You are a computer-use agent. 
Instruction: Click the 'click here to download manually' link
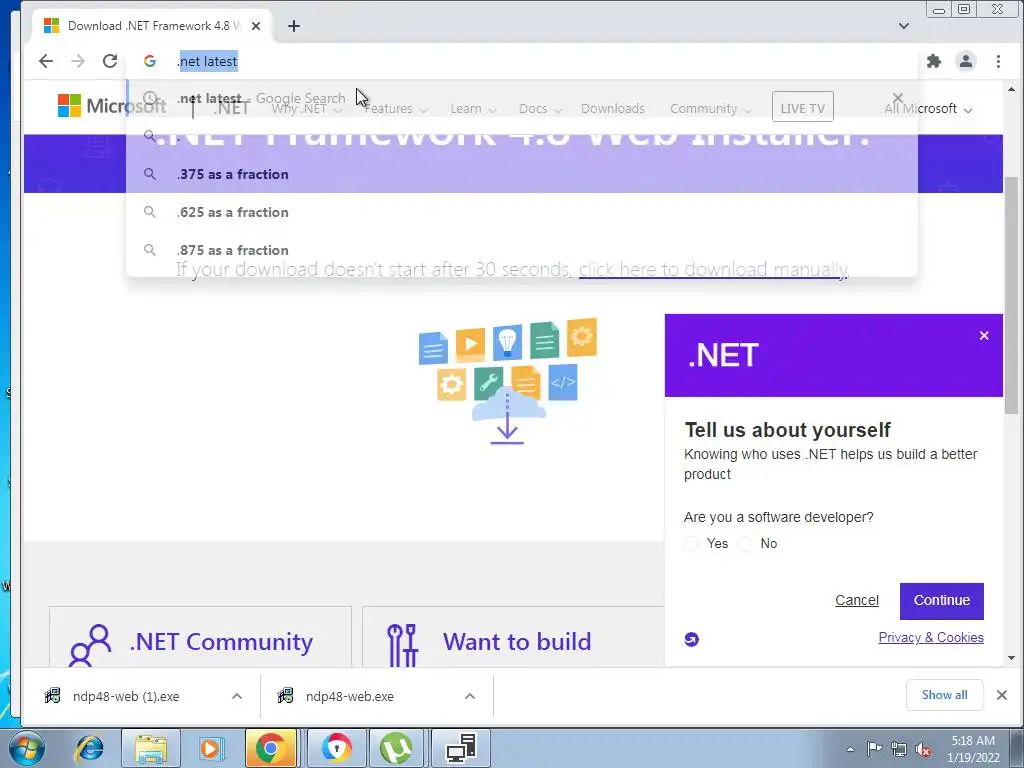(x=713, y=269)
